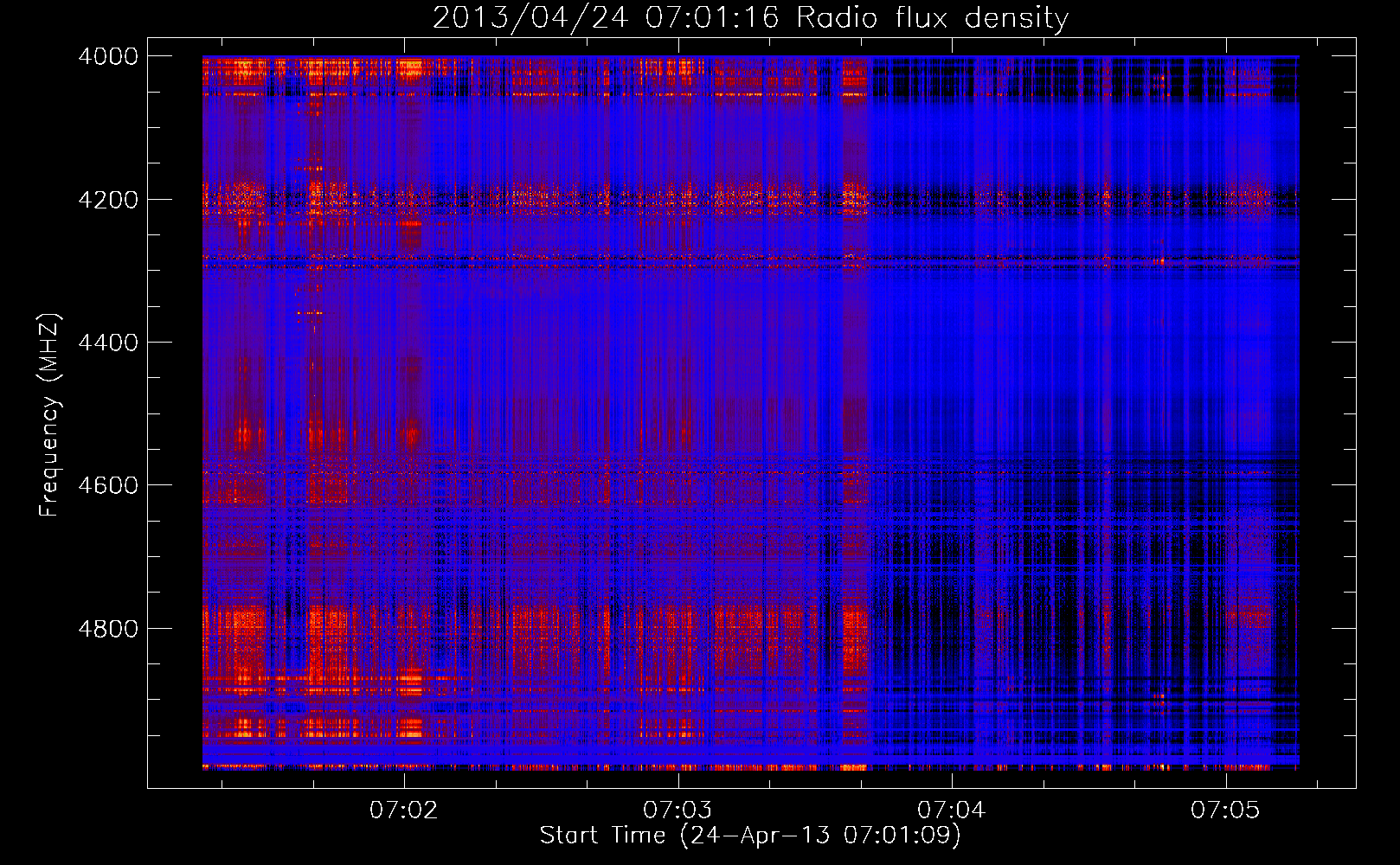Click the 4800 frequency tick label
The image size is (1400, 865).
(x=108, y=629)
